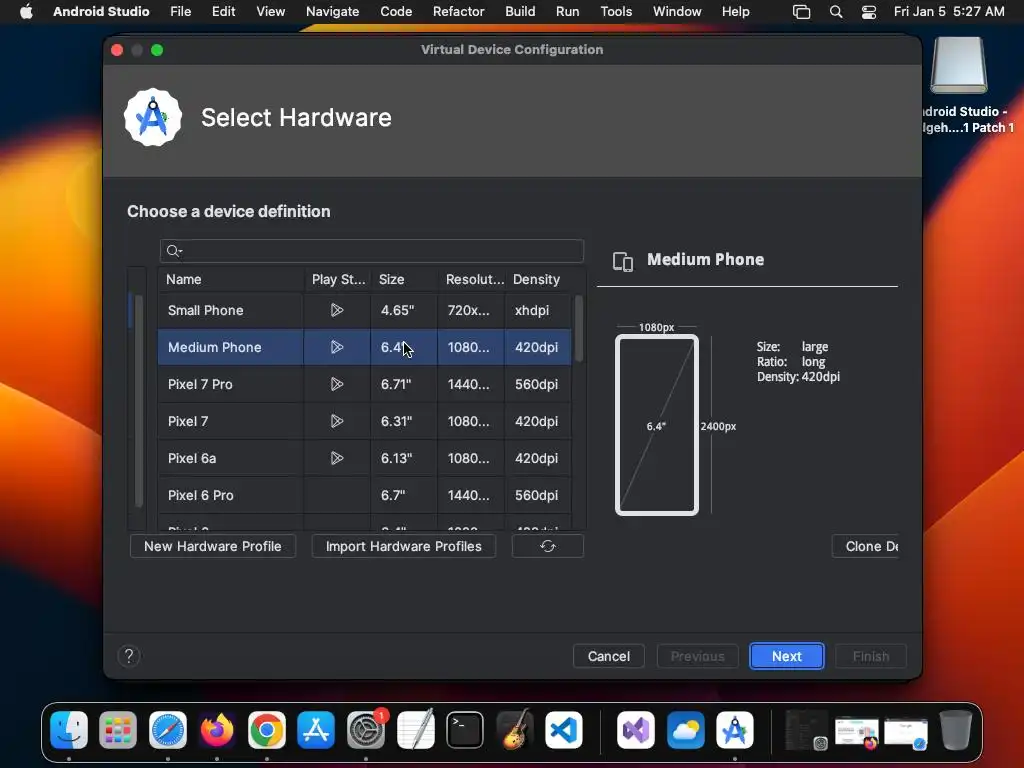Click the Play Store icon in Pixel 6a row
1024x768 pixels.
[x=336, y=458]
